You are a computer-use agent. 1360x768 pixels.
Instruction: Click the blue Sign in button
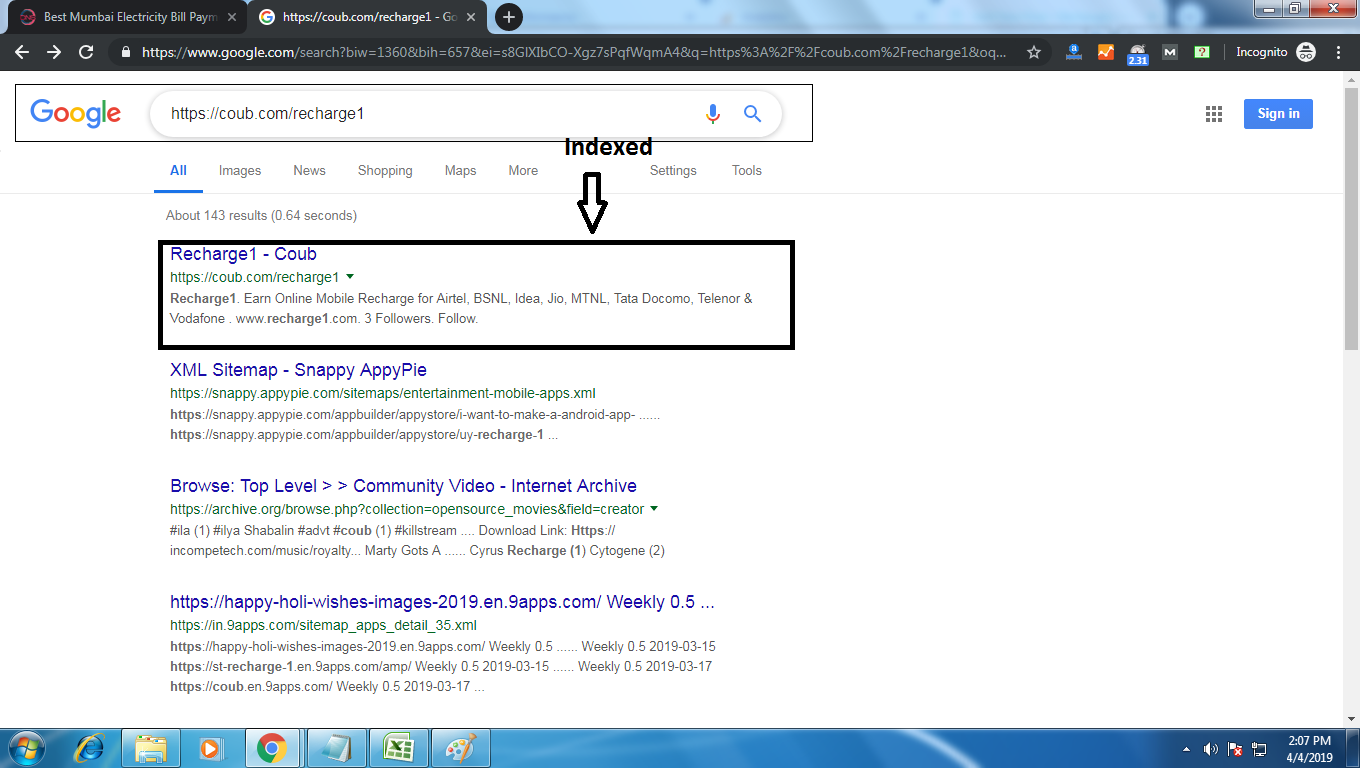point(1278,114)
